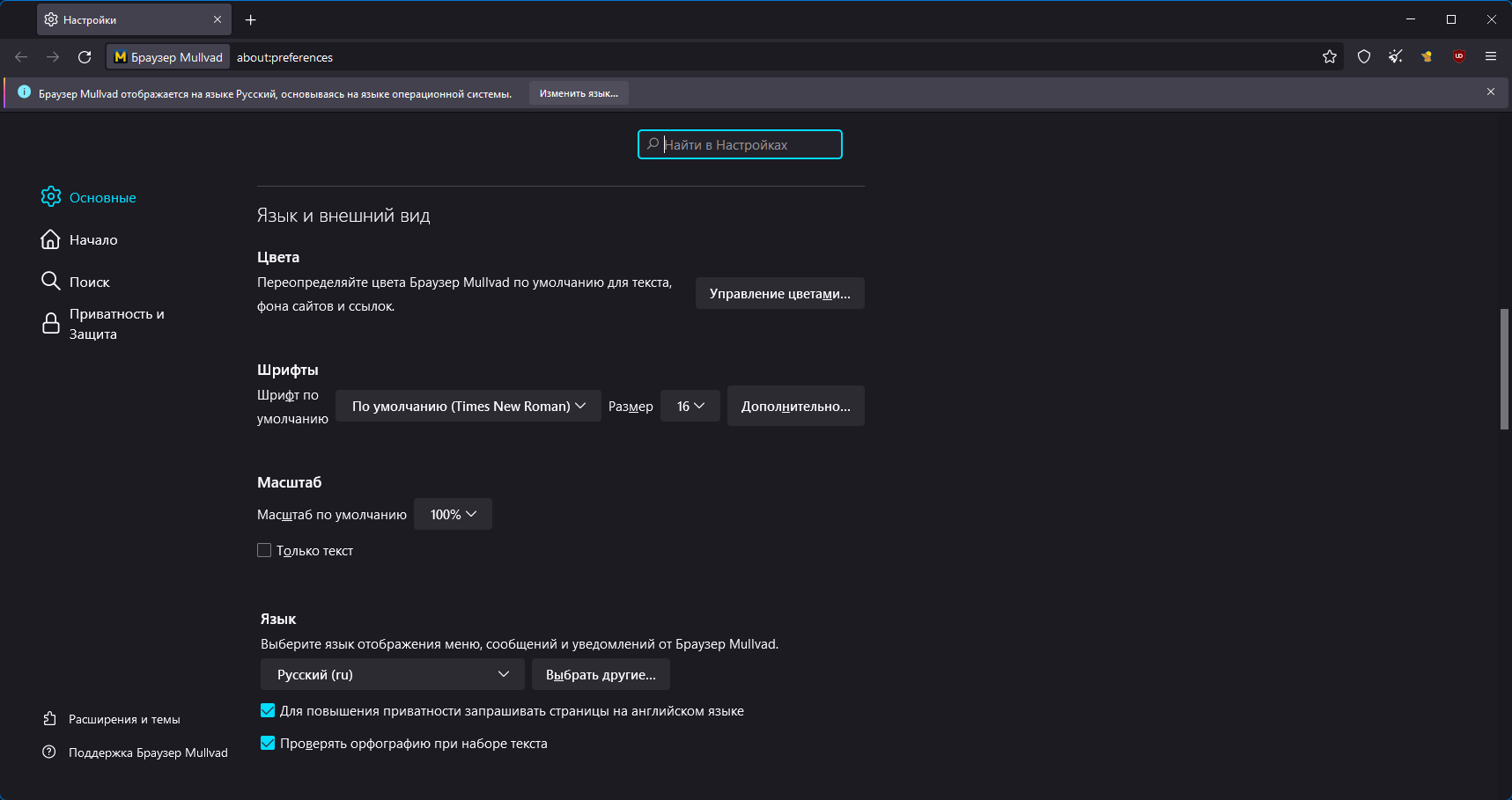Open the uBlock Origin toolbar icon

pos(1459,57)
